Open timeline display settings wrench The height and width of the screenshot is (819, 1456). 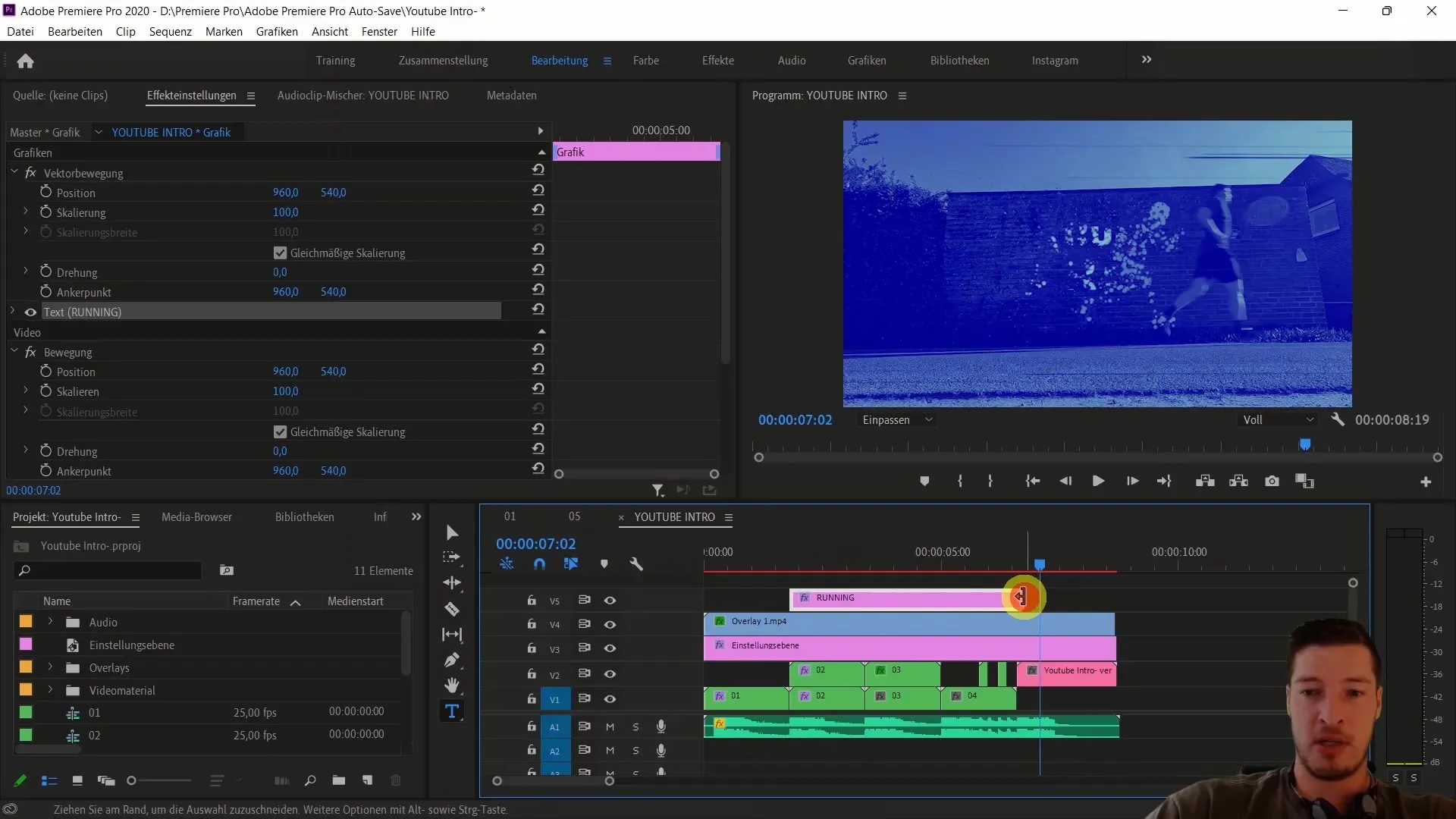click(x=636, y=564)
